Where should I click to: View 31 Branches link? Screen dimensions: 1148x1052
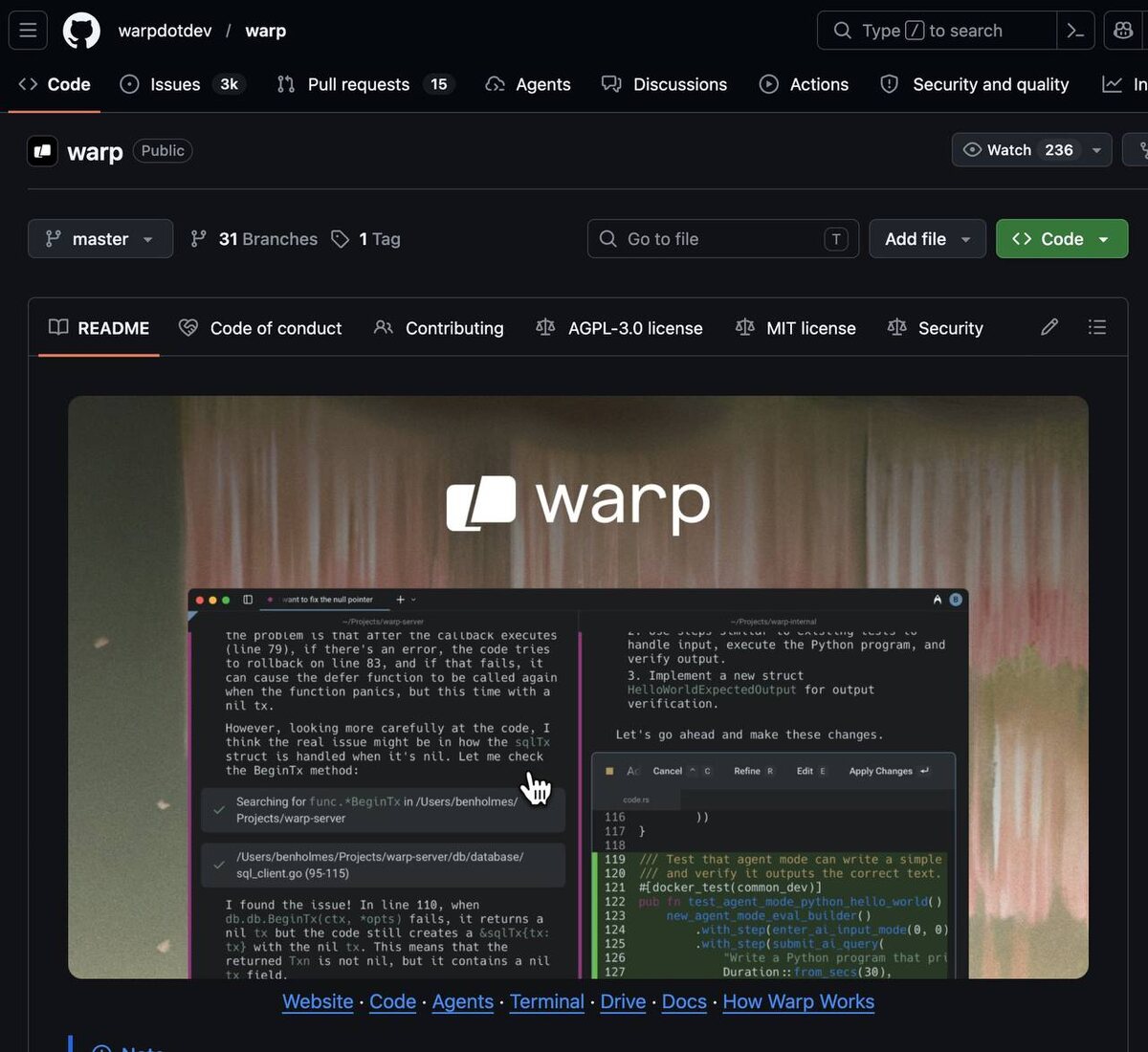(x=254, y=239)
